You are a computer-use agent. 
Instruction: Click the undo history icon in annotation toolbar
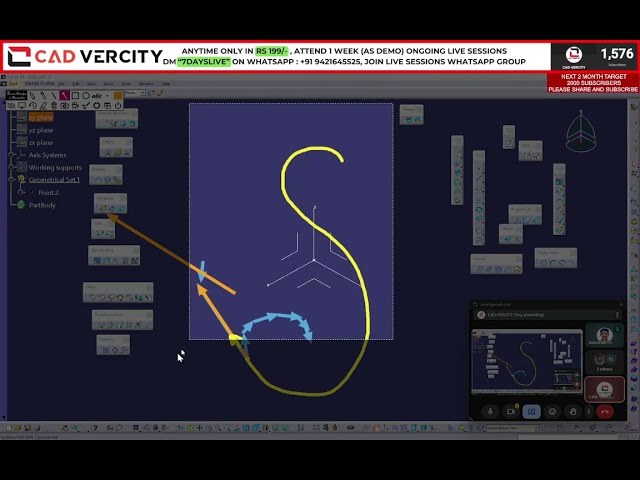(x=33, y=106)
